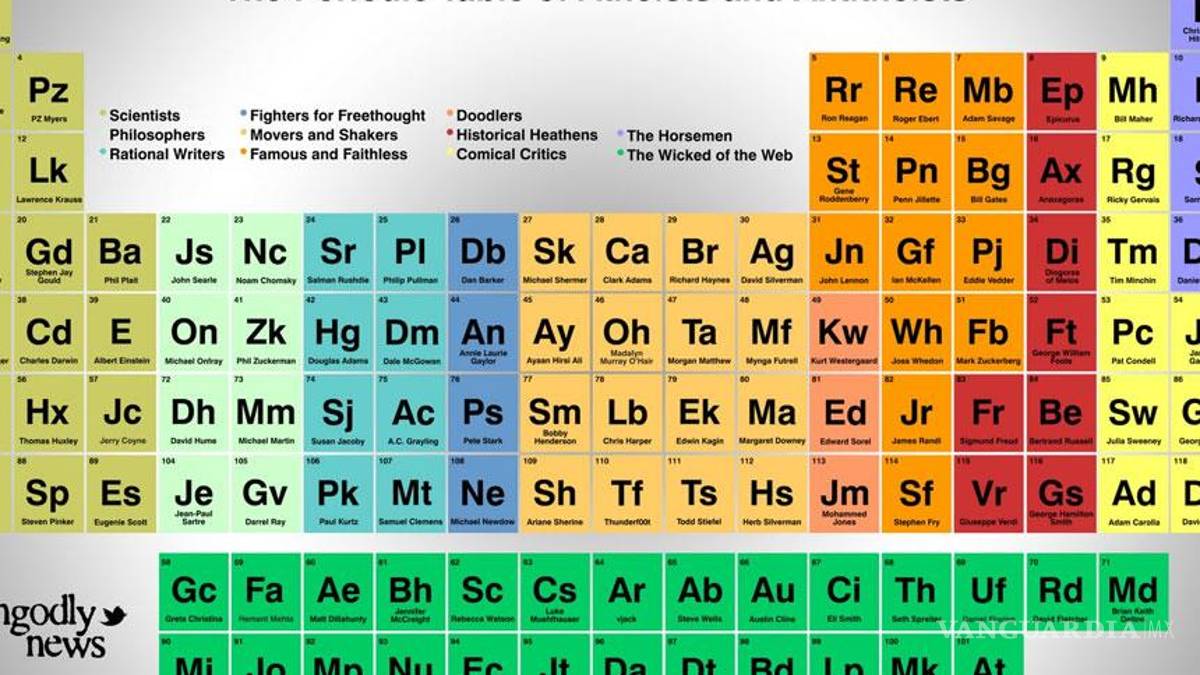Click the Pz PZ Myers tile
This screenshot has height=675, width=1200.
[x=48, y=93]
